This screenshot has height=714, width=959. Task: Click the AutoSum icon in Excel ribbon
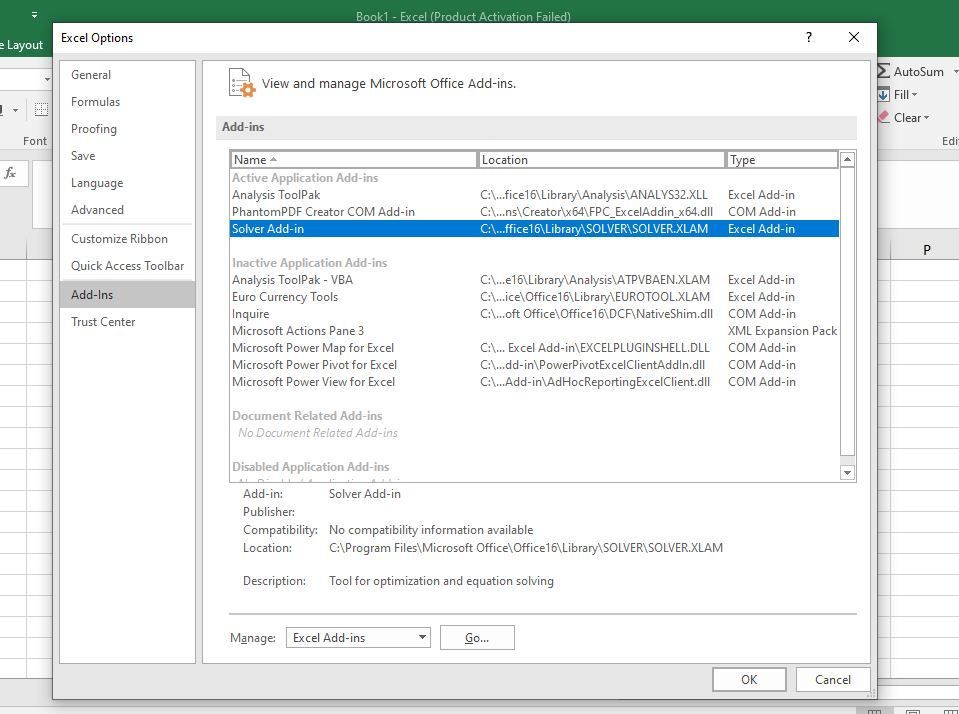(x=883, y=72)
